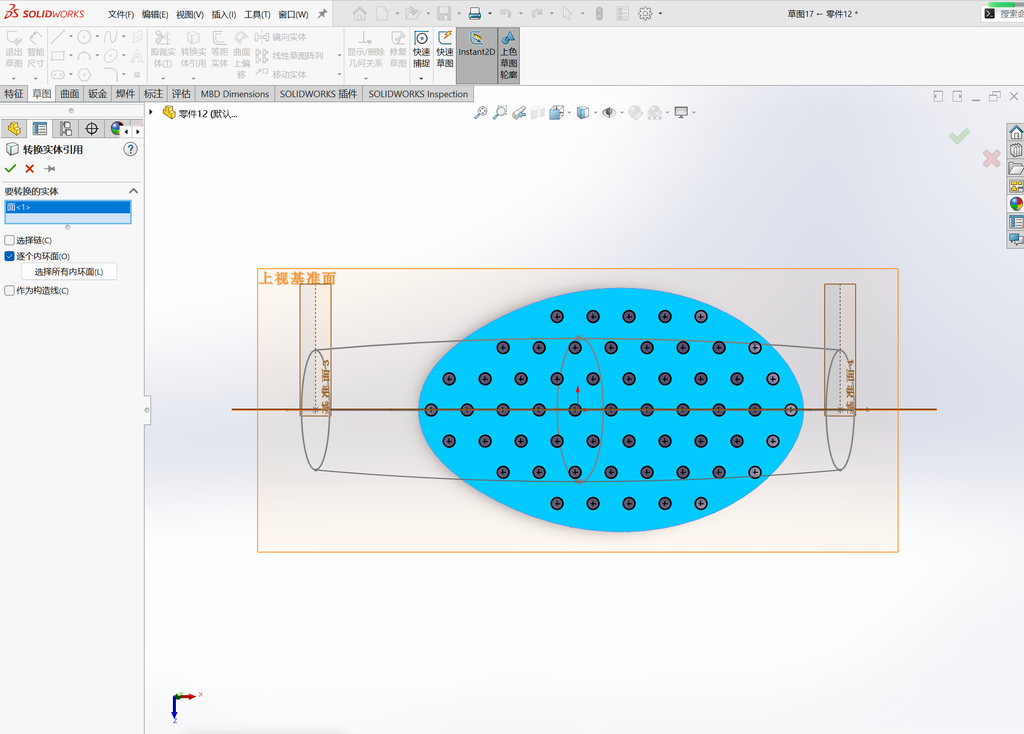Open the 窗口(W) menu

293,14
